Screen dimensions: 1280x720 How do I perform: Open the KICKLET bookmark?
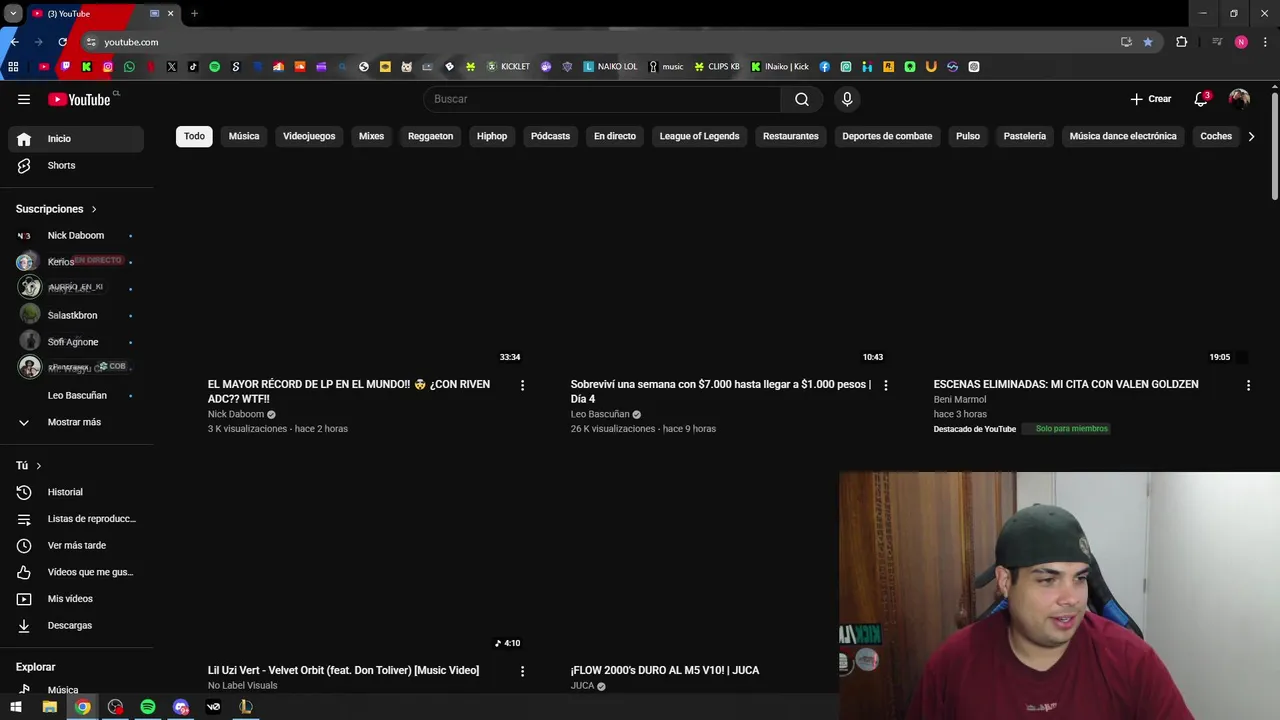(x=508, y=67)
